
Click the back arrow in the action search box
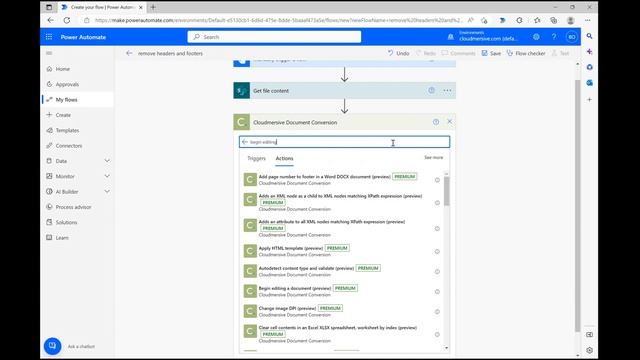tap(244, 142)
